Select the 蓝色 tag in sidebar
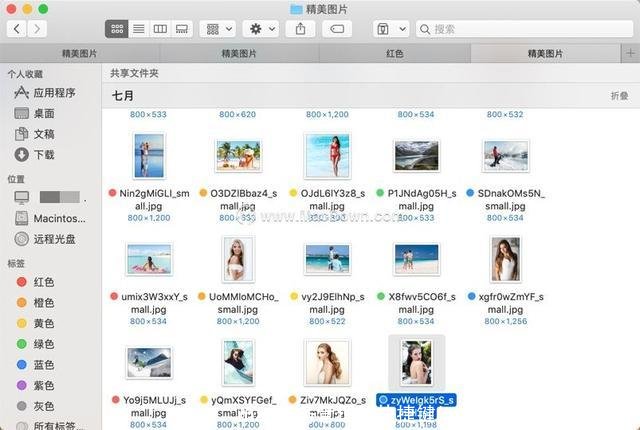The width and height of the screenshot is (640, 430). (x=43, y=364)
